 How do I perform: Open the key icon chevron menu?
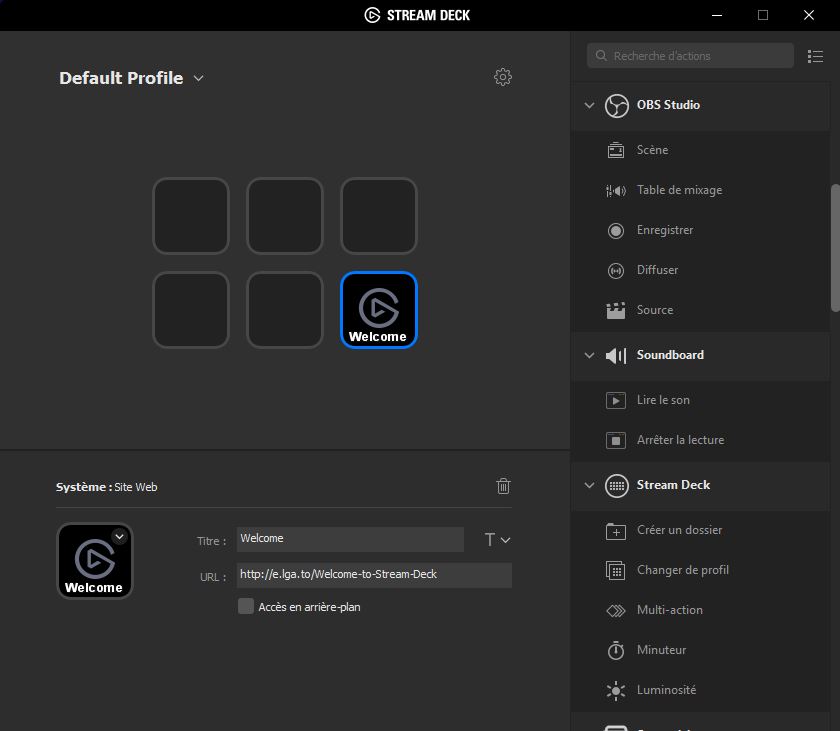(119, 537)
